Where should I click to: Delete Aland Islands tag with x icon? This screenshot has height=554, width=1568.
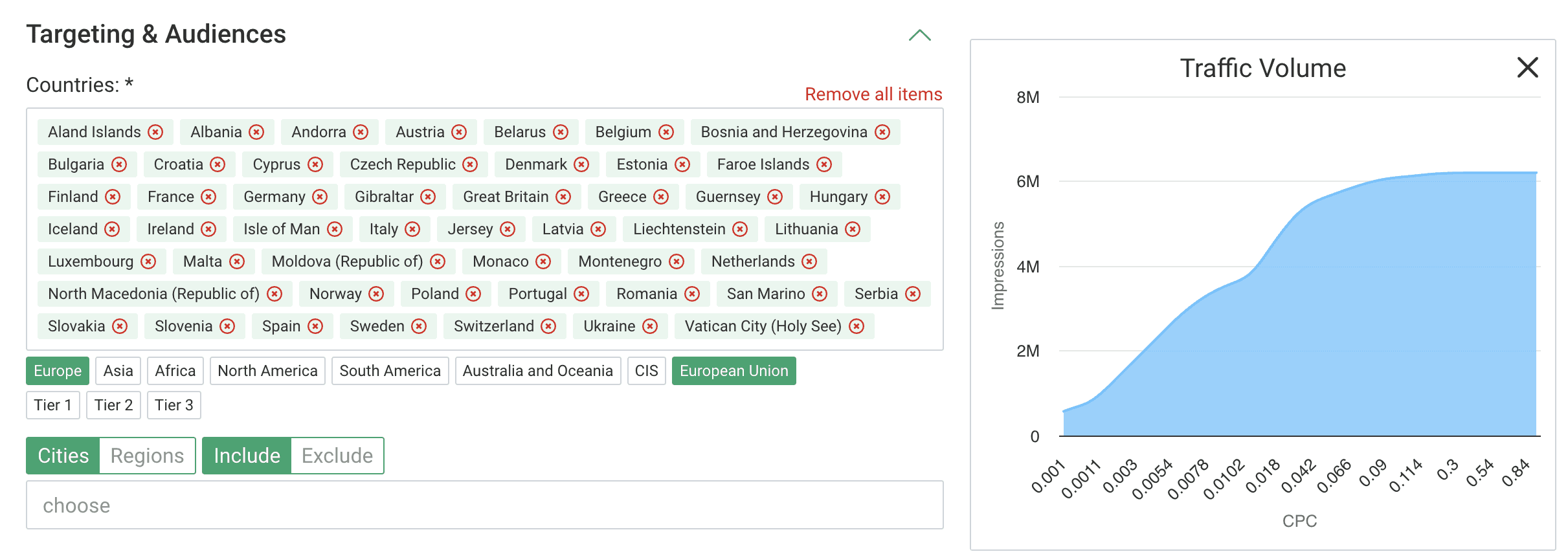[155, 132]
